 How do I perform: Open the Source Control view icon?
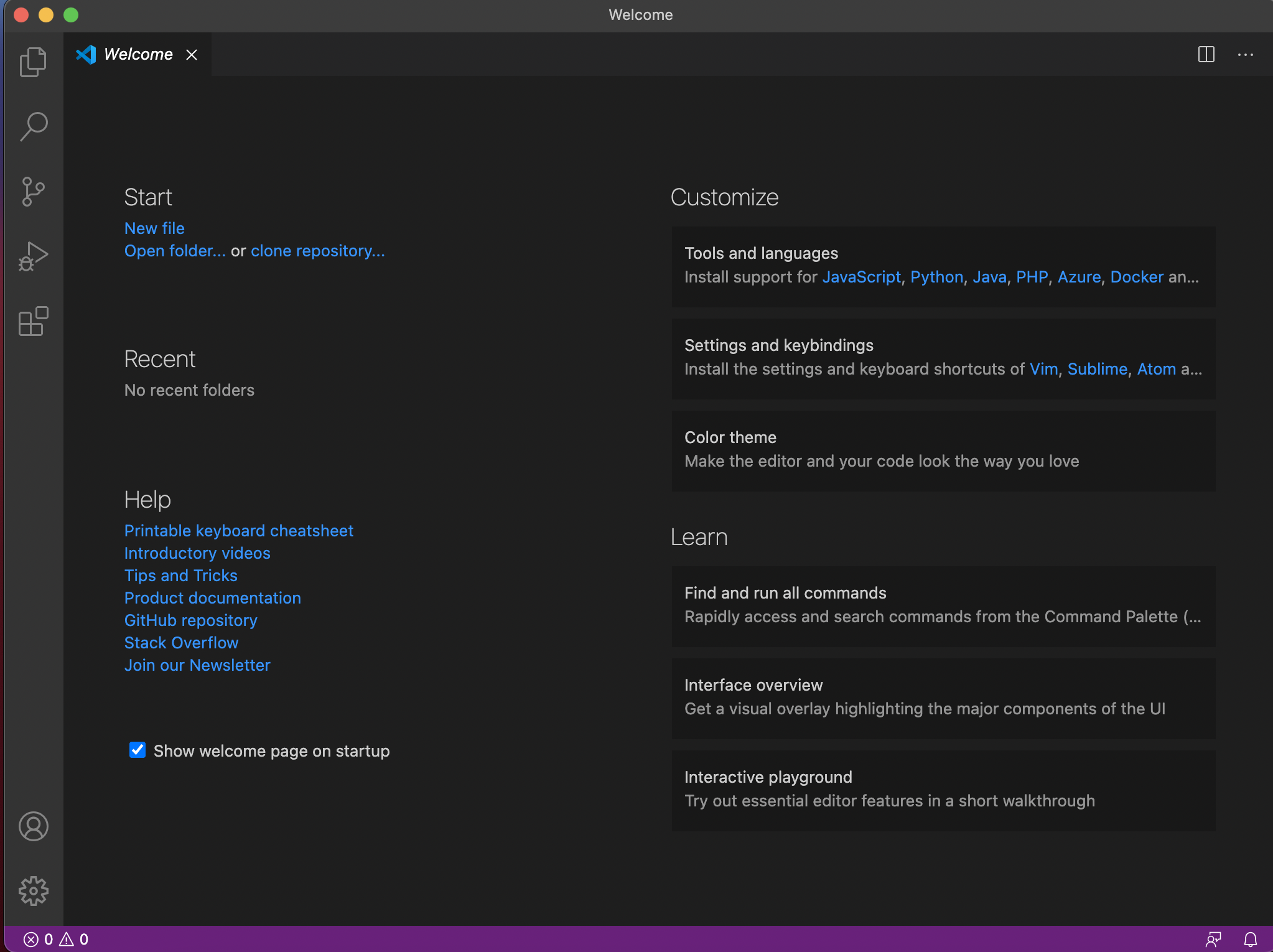click(x=33, y=191)
